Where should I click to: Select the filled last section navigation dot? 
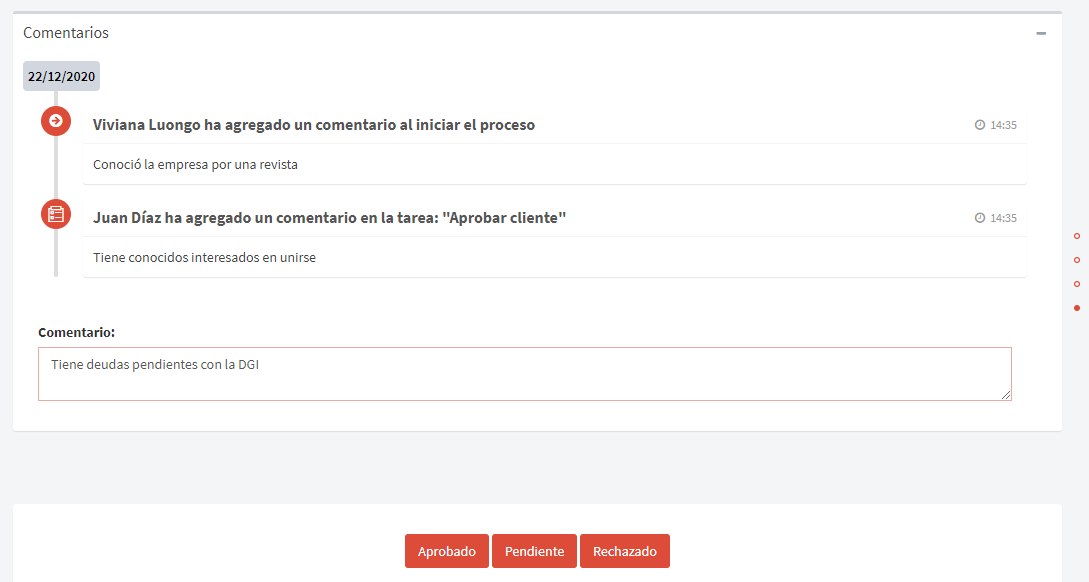pos(1076,308)
